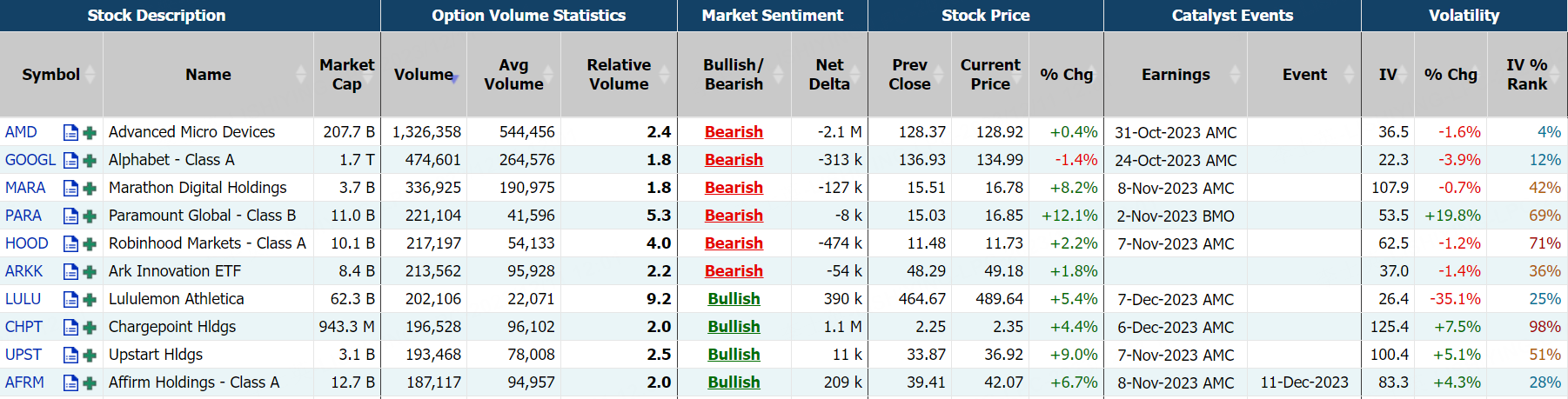Open the document icon next to AMD
Image resolution: width=1568 pixels, height=399 pixels.
click(70, 132)
